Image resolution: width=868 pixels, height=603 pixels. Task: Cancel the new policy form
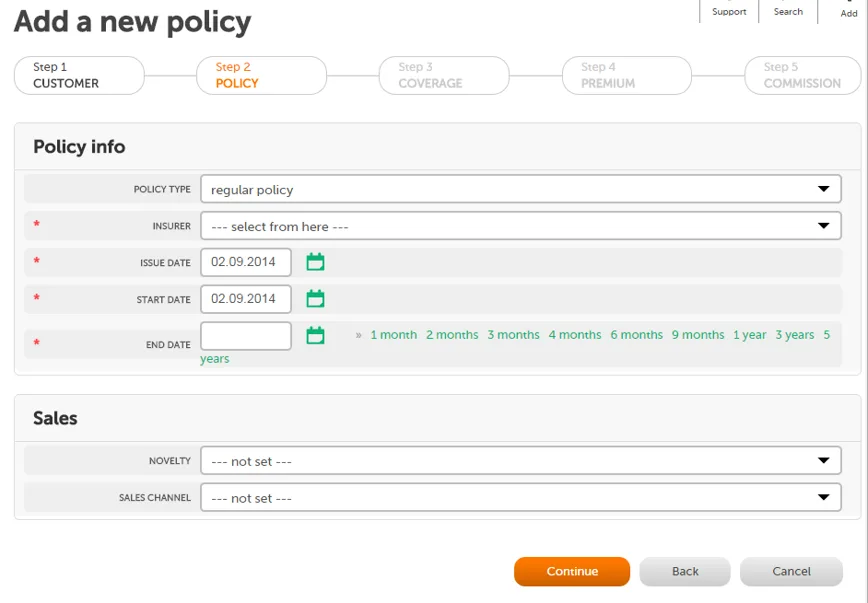click(x=791, y=571)
